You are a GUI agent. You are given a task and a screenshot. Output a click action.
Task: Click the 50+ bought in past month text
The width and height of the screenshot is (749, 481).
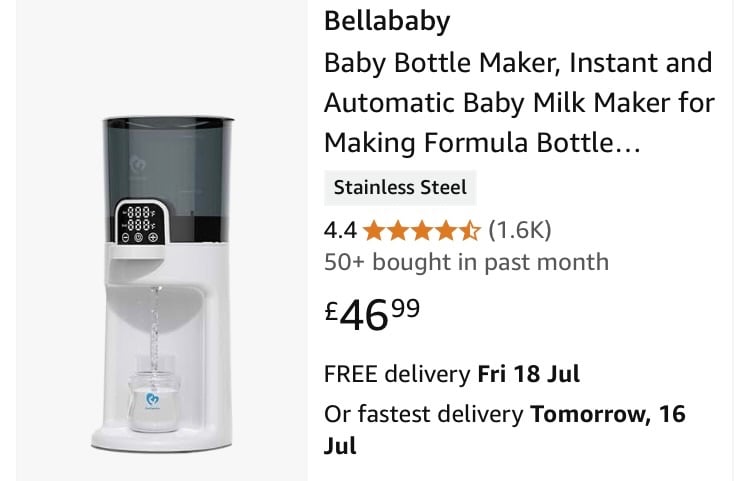click(x=466, y=262)
